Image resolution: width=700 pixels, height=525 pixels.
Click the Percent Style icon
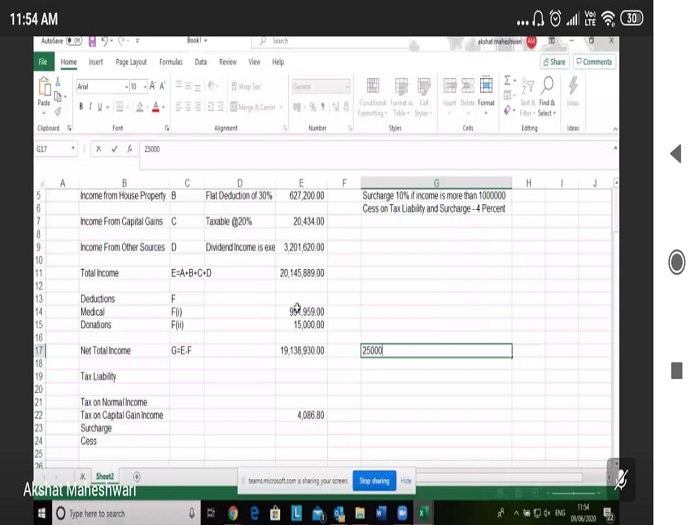pyautogui.click(x=313, y=107)
